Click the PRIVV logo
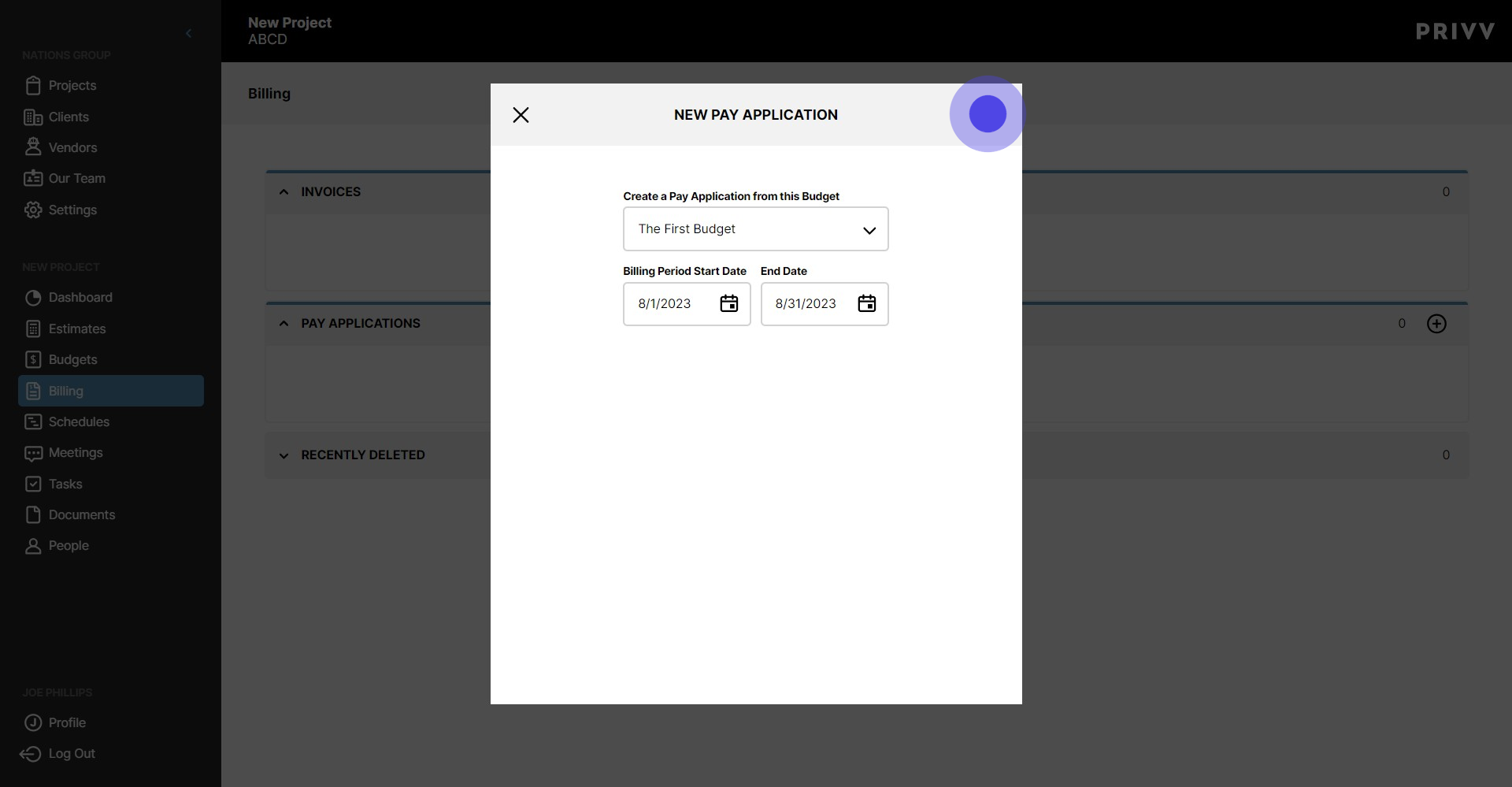 (x=1455, y=32)
